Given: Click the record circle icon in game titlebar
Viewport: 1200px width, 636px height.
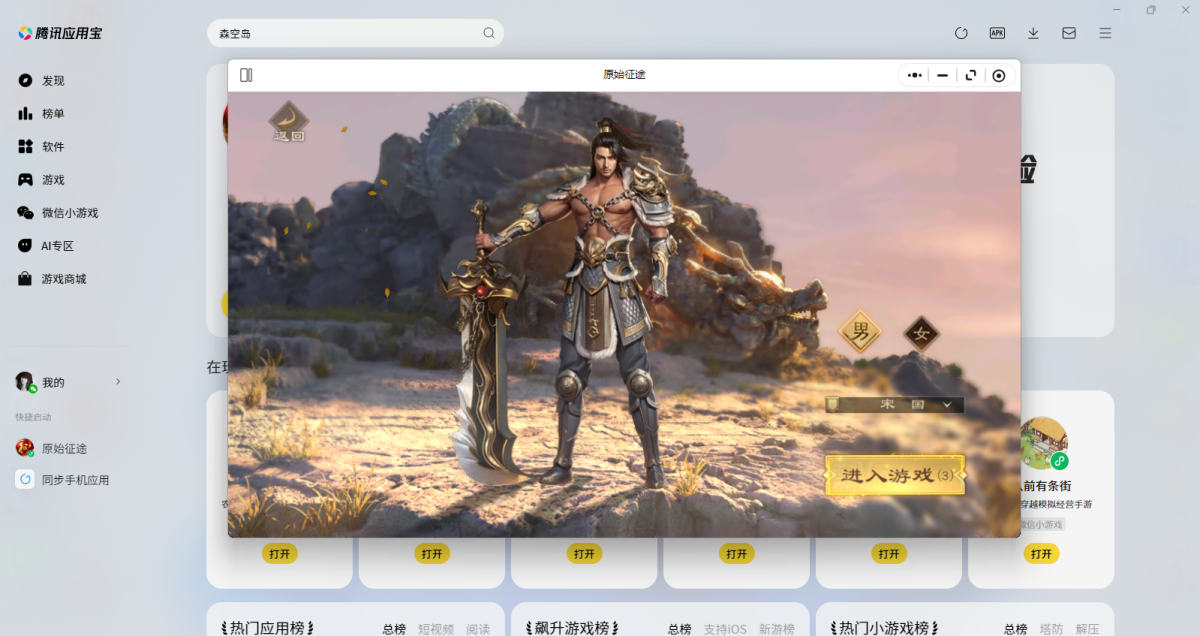Looking at the screenshot, I should (998, 75).
